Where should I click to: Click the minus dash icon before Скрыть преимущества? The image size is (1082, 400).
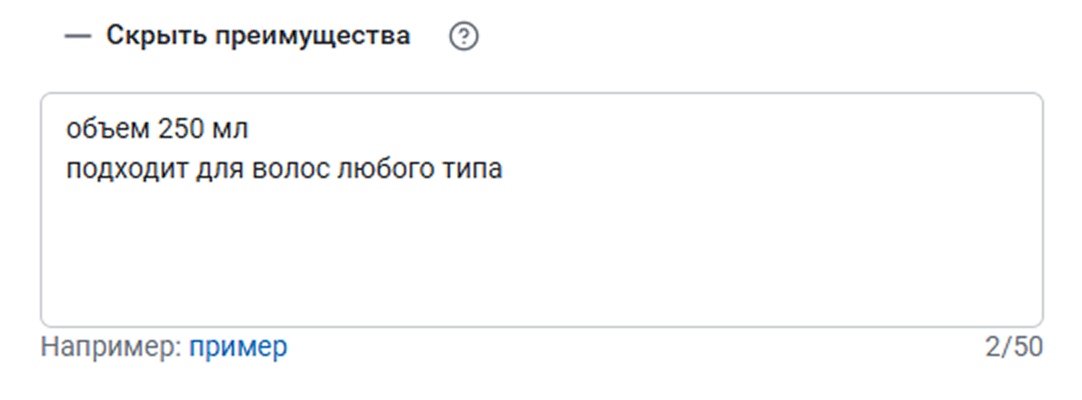tap(77, 37)
